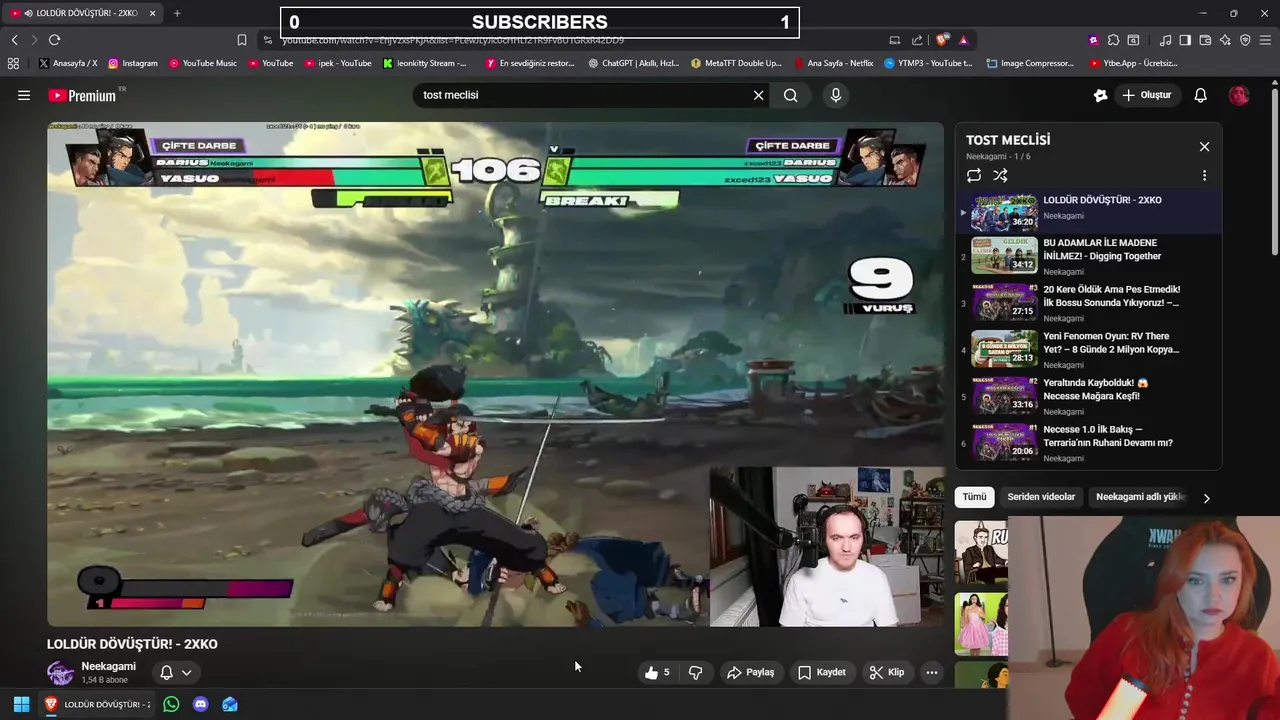Open the bookmarks bar apps grid icon
Viewport: 1280px width, 720px height.
(13, 63)
